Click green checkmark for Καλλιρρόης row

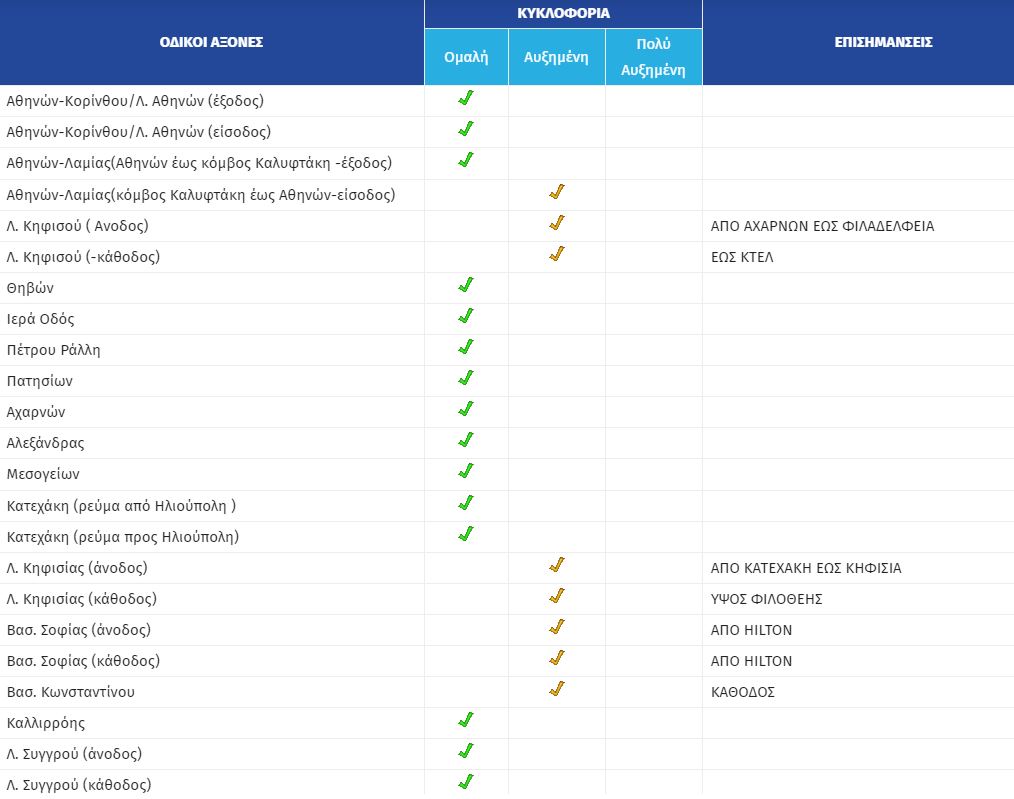[x=465, y=721]
